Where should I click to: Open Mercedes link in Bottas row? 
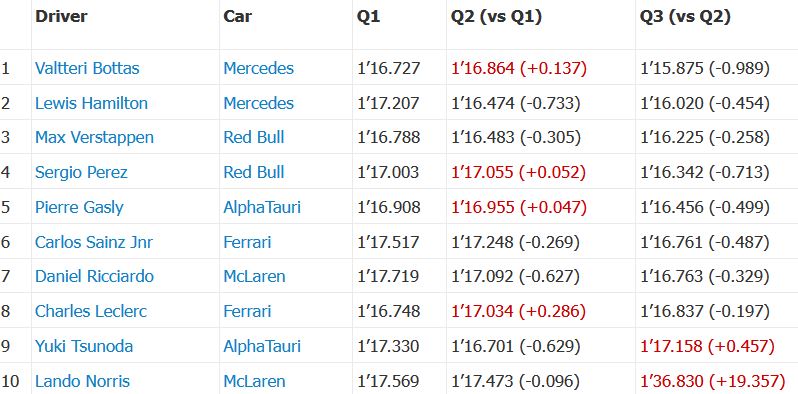point(259,68)
